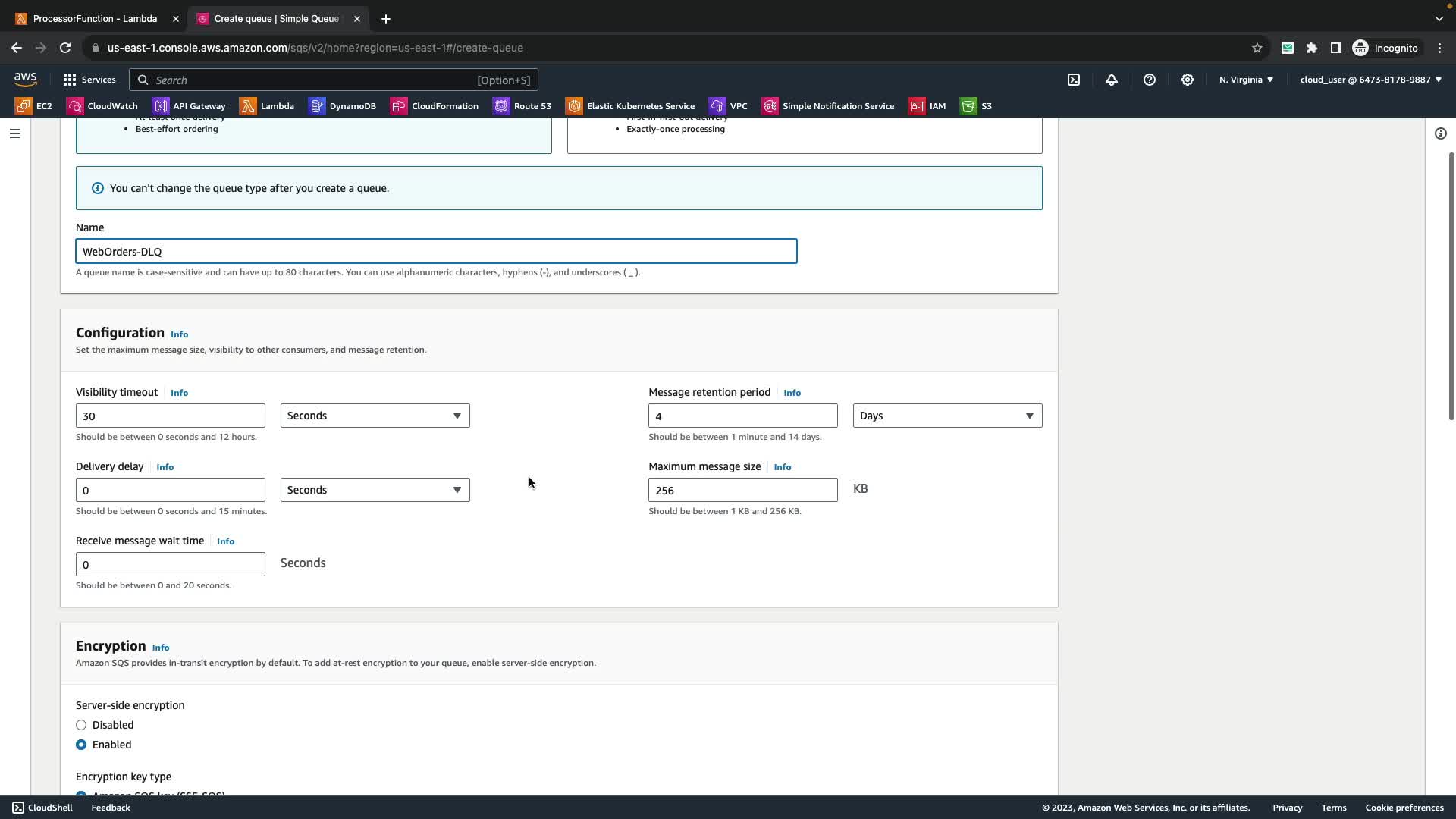Open the settings gear in AWS header

1188,80
